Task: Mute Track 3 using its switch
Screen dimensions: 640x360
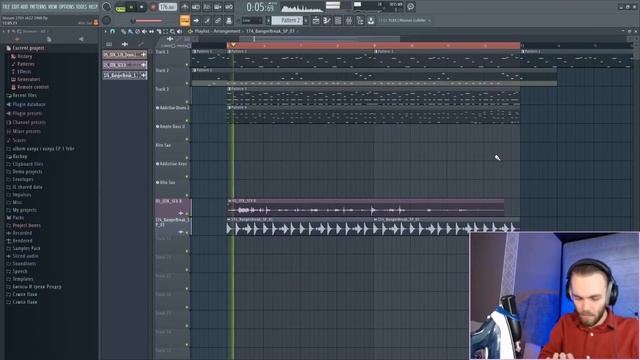Action: coord(187,102)
